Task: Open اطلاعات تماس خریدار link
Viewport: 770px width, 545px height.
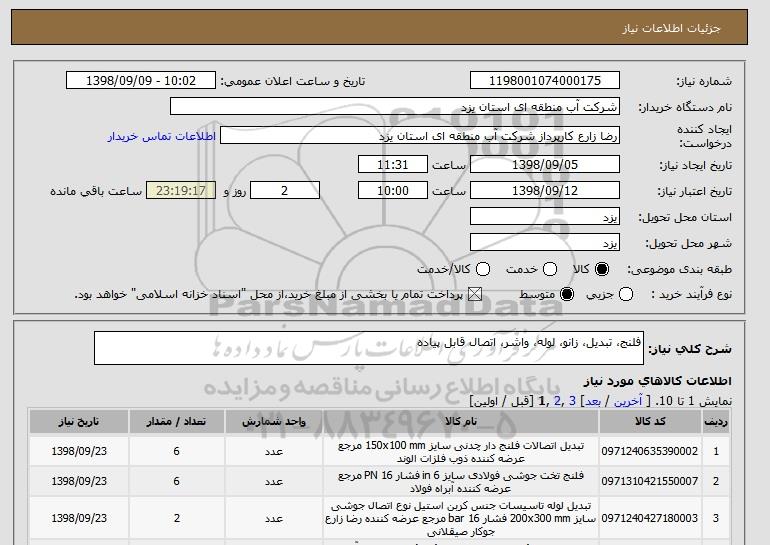Action: [162, 136]
